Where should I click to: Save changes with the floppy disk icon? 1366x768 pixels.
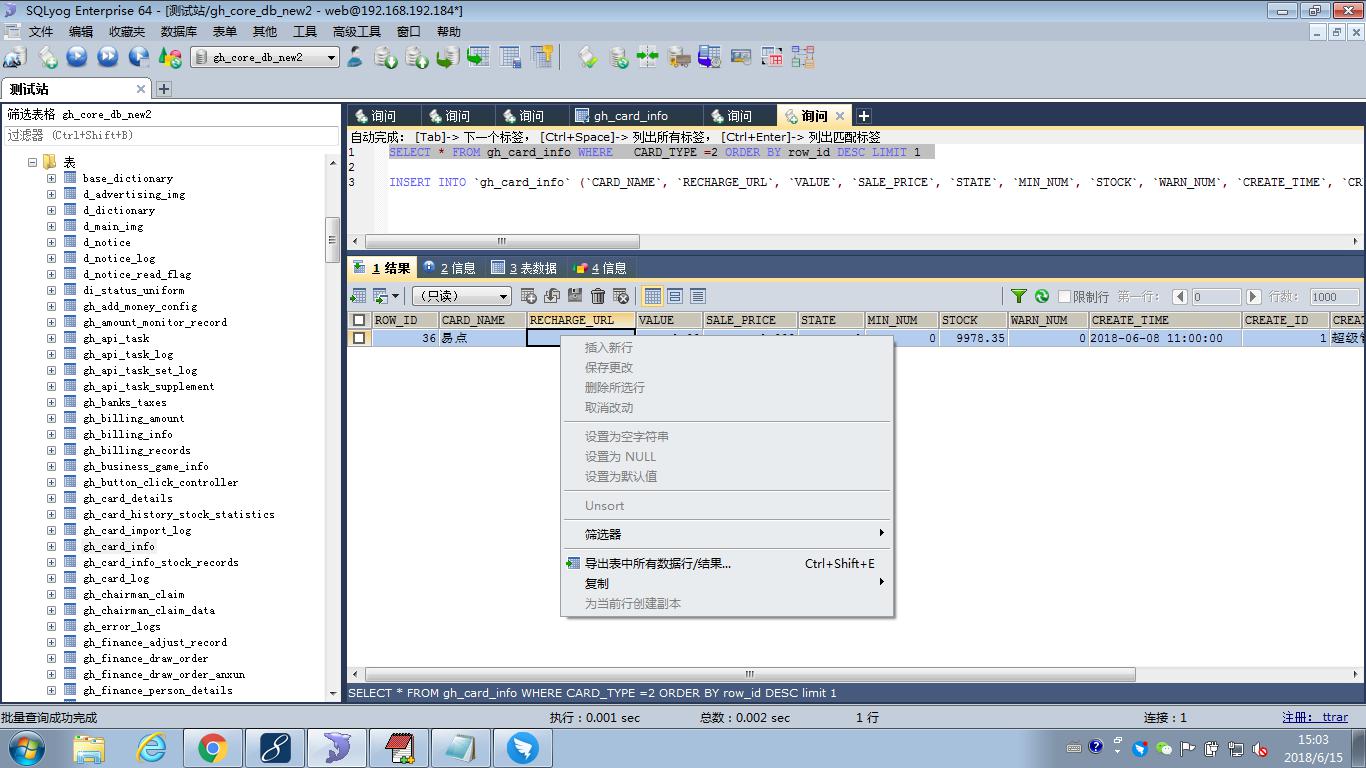coord(575,296)
